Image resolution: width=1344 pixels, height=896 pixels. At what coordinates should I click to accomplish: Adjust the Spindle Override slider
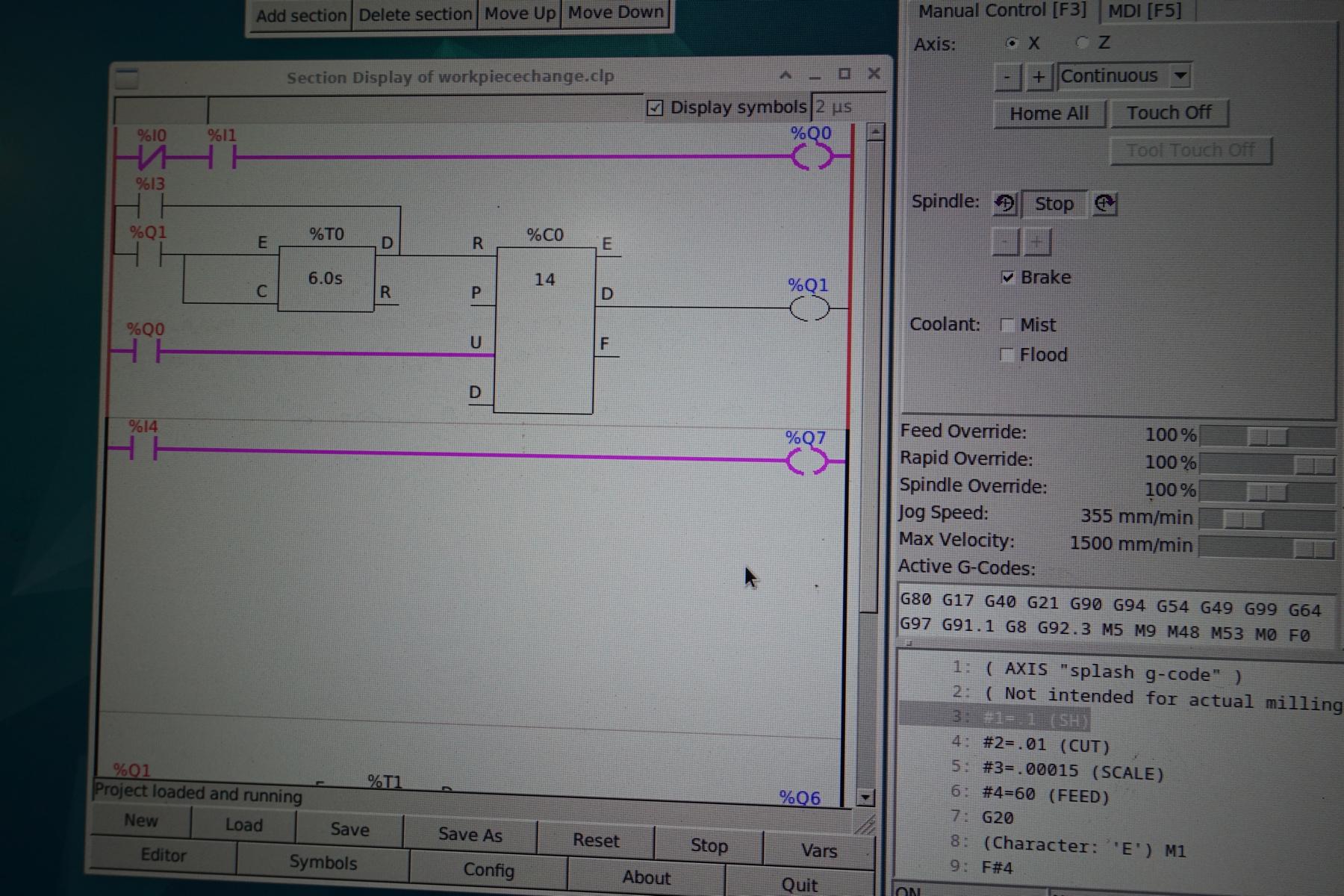(1267, 492)
